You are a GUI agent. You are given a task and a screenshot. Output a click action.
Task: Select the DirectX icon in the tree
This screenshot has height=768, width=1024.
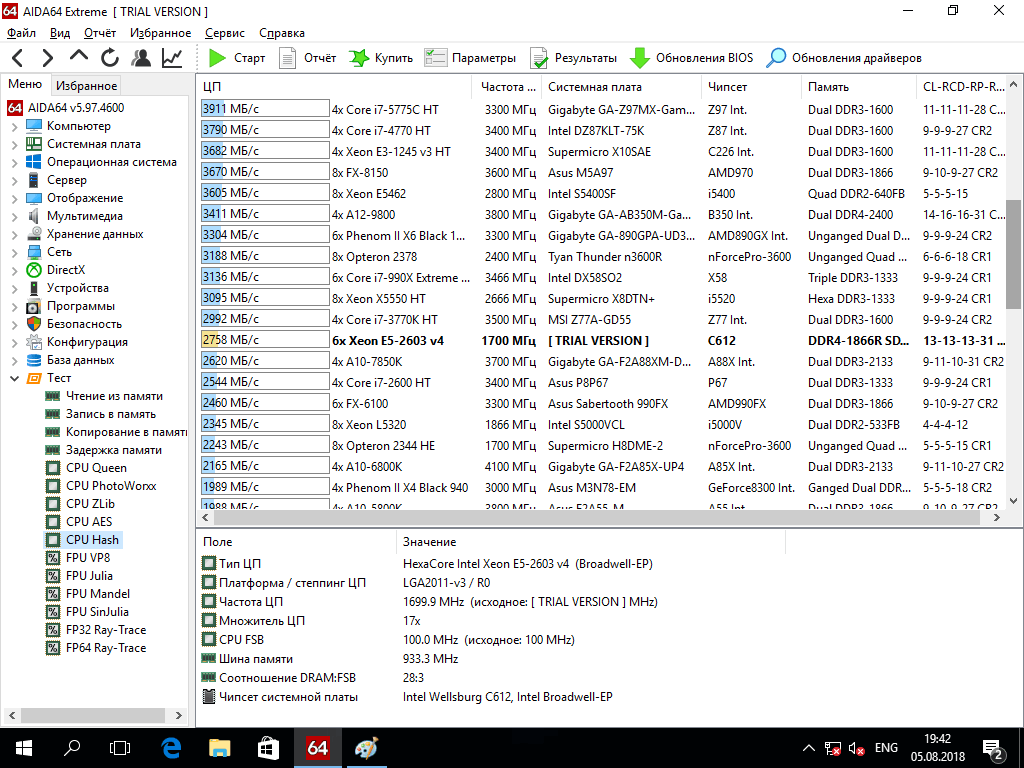(34, 270)
